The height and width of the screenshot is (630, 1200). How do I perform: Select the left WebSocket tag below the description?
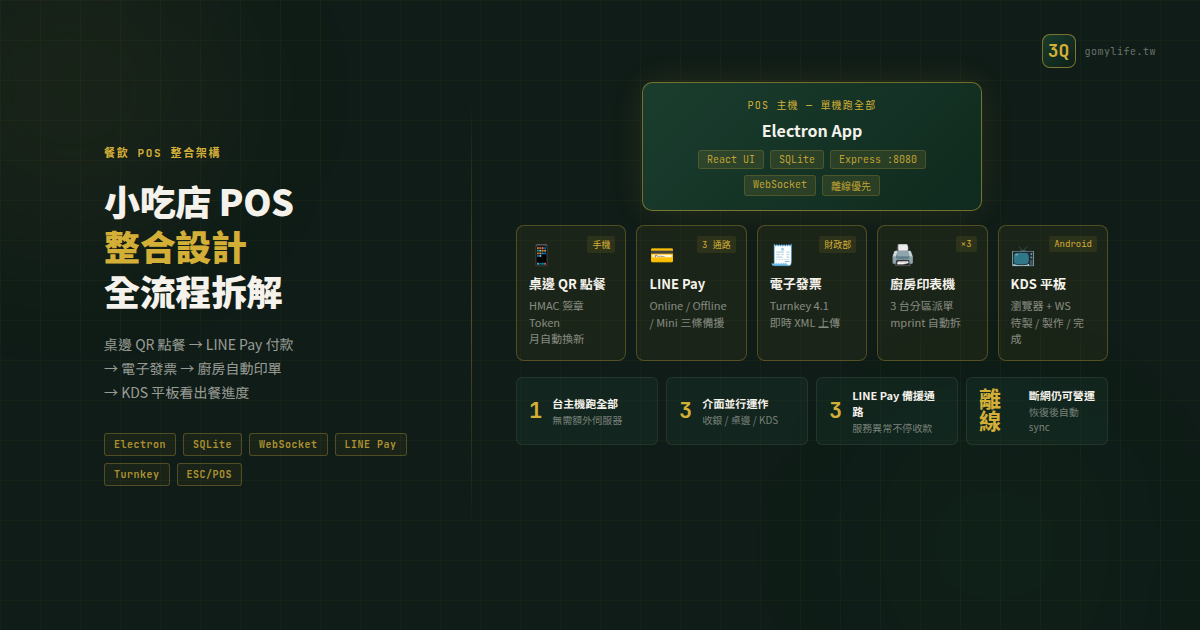288,444
